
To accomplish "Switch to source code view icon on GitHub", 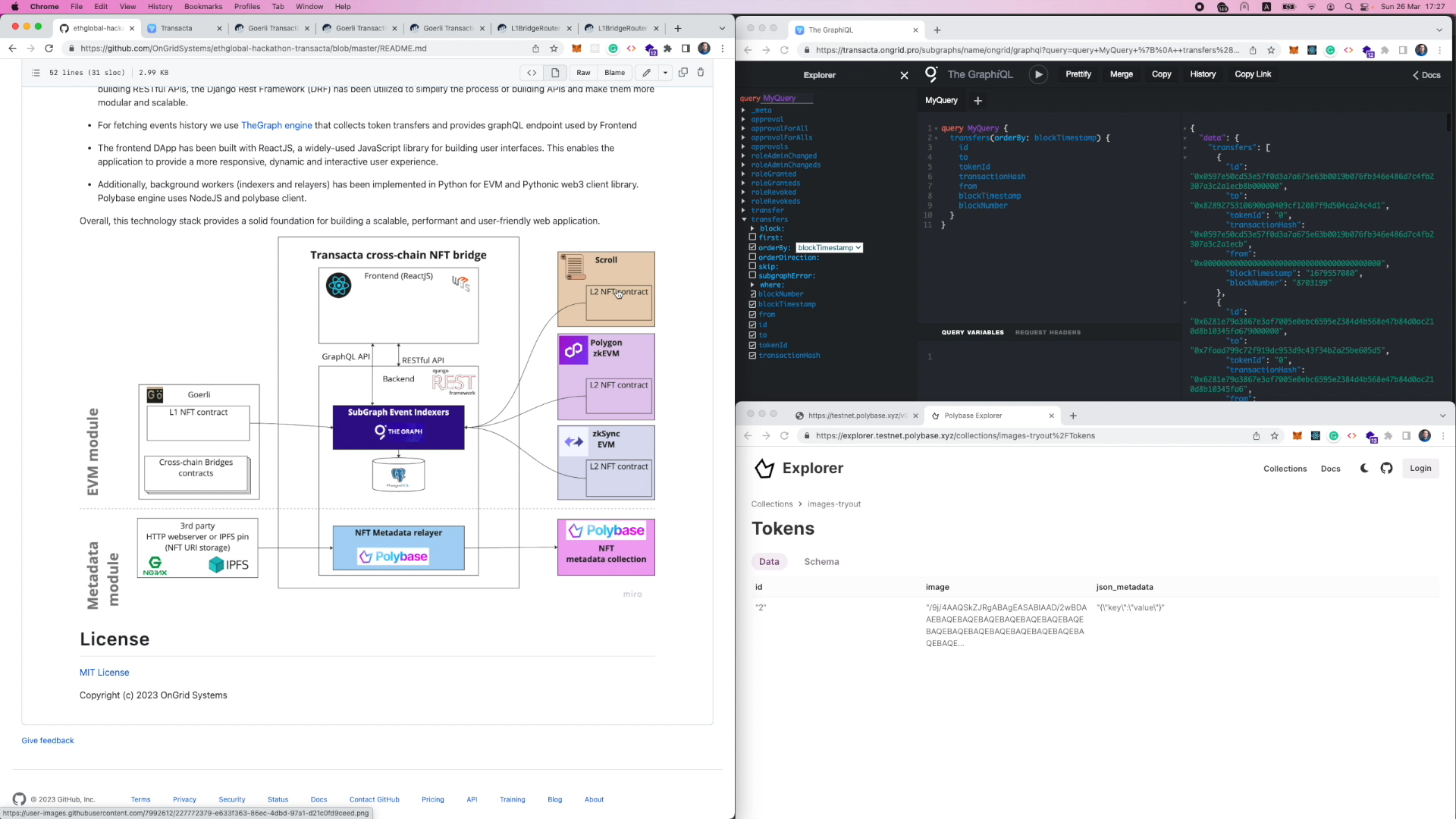I will tap(532, 73).
